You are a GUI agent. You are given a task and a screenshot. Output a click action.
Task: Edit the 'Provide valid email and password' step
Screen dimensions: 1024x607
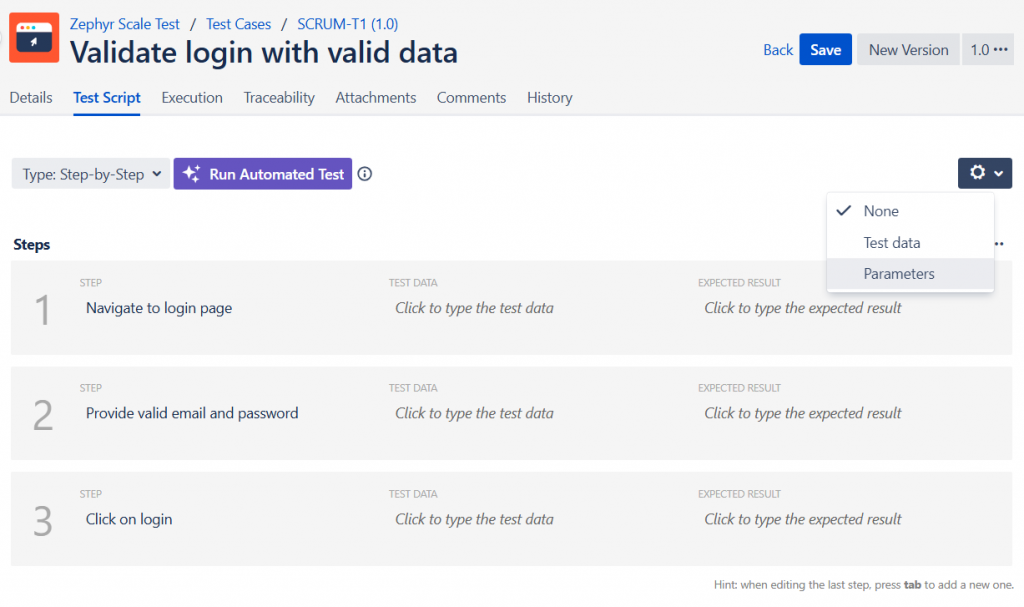[x=192, y=413]
